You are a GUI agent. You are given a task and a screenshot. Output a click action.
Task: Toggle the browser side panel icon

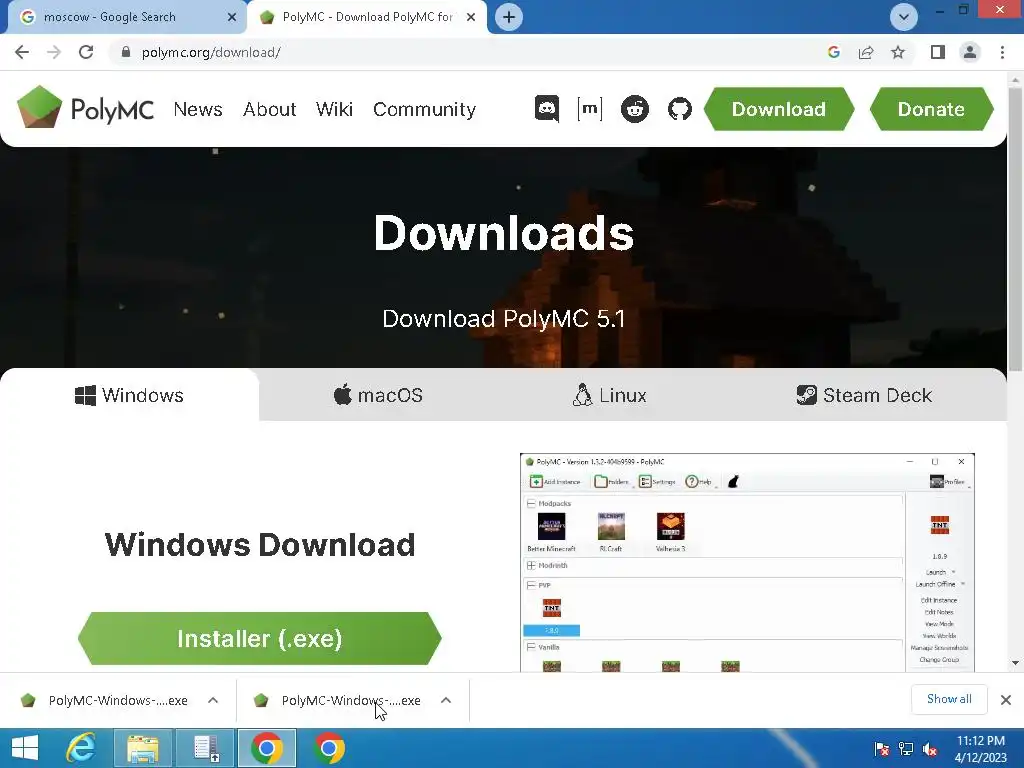938,52
